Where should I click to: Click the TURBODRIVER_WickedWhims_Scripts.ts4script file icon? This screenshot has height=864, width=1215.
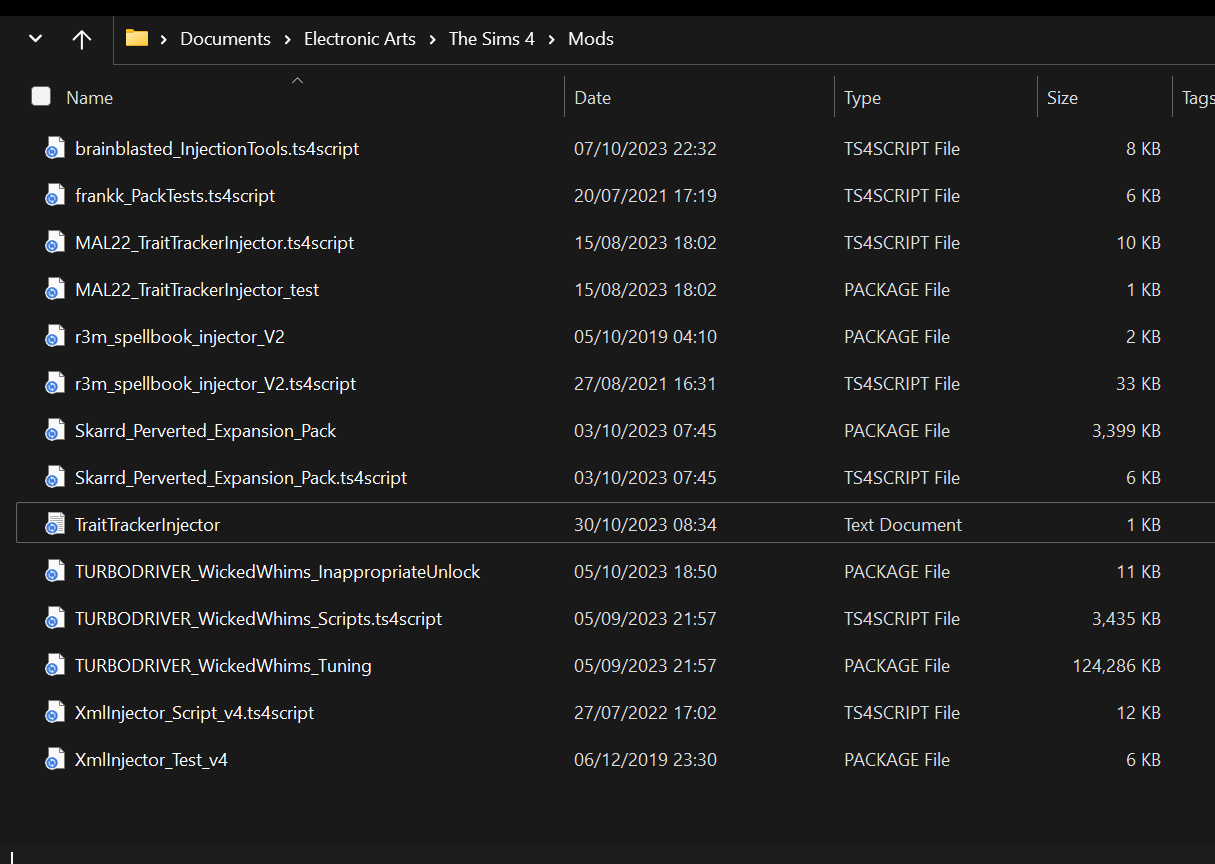(x=54, y=619)
